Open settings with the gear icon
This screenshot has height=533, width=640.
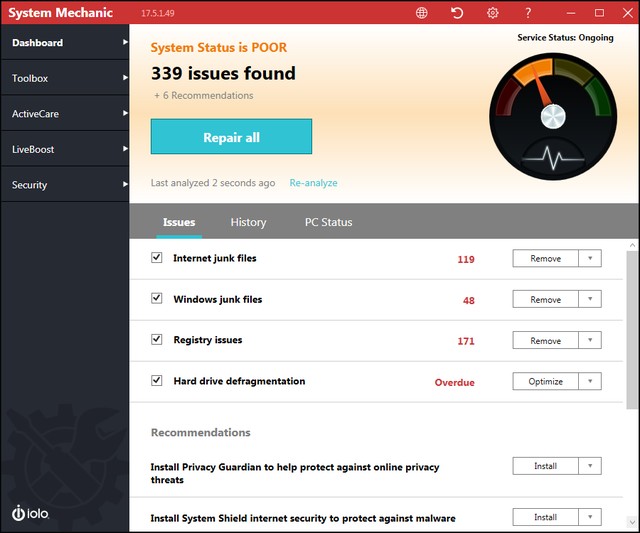click(x=492, y=13)
